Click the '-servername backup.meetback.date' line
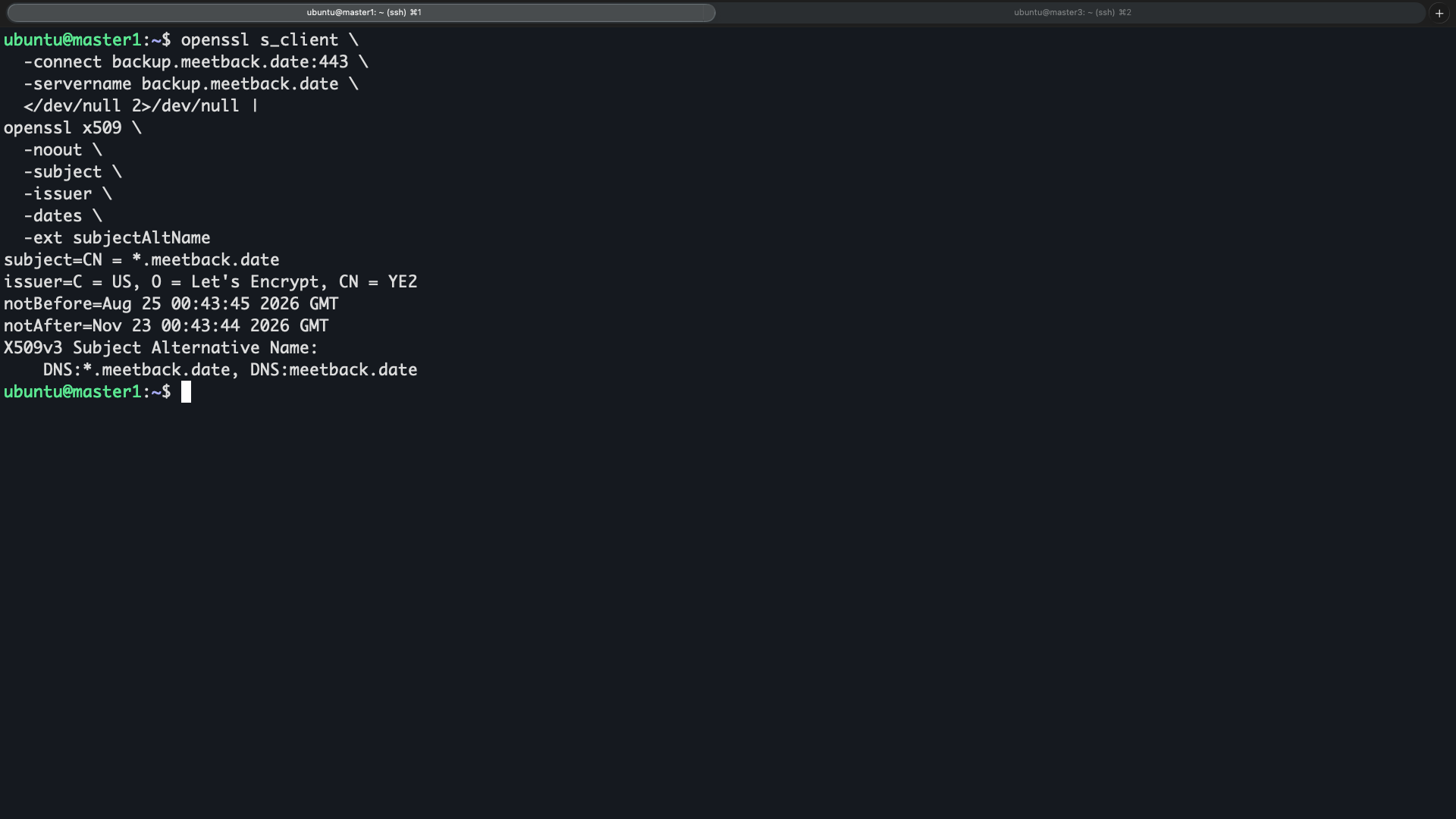 coord(190,84)
